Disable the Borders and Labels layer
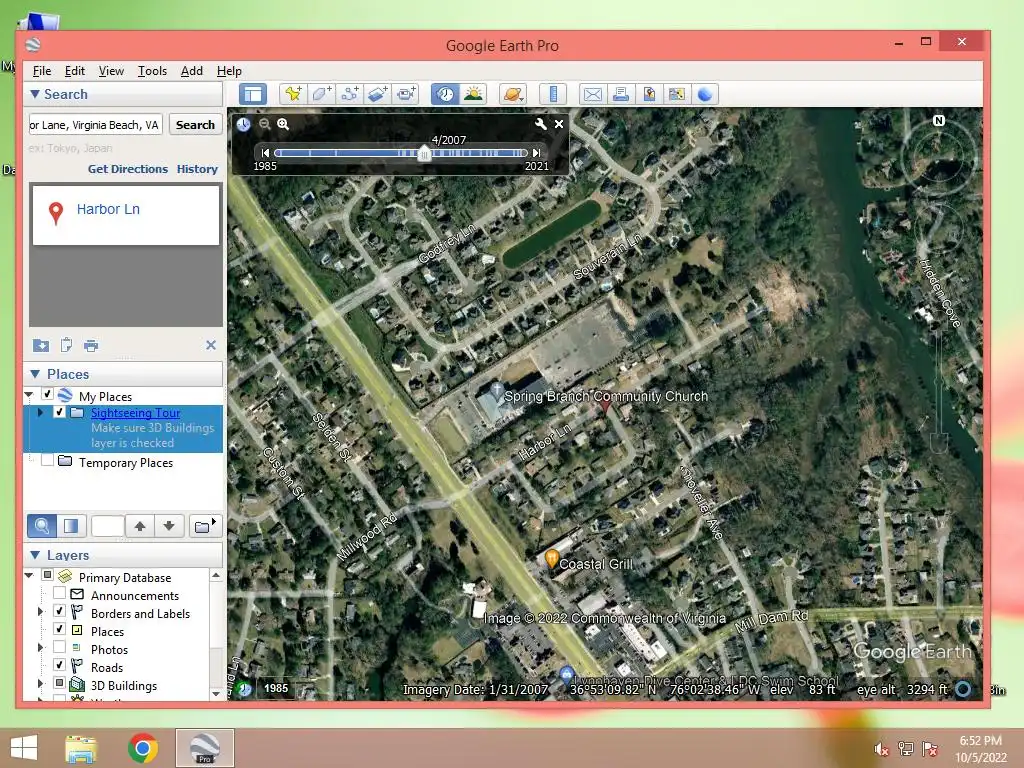The width and height of the screenshot is (1024, 768). [59, 611]
